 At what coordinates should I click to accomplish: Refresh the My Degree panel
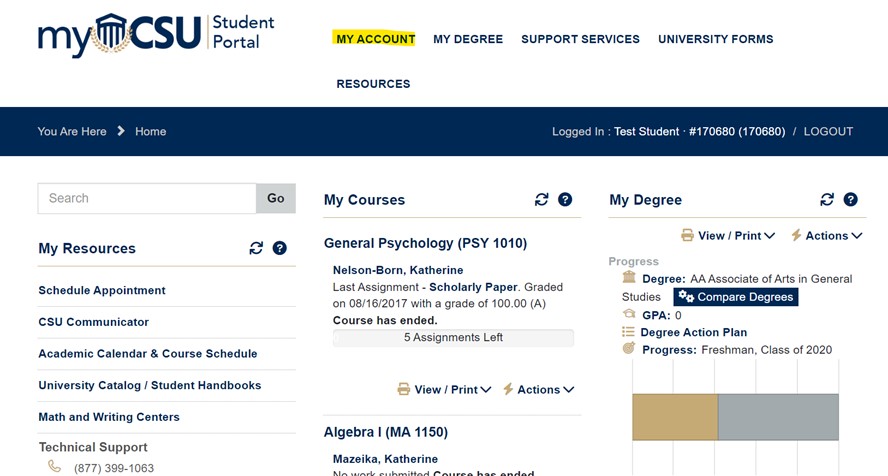pos(827,200)
